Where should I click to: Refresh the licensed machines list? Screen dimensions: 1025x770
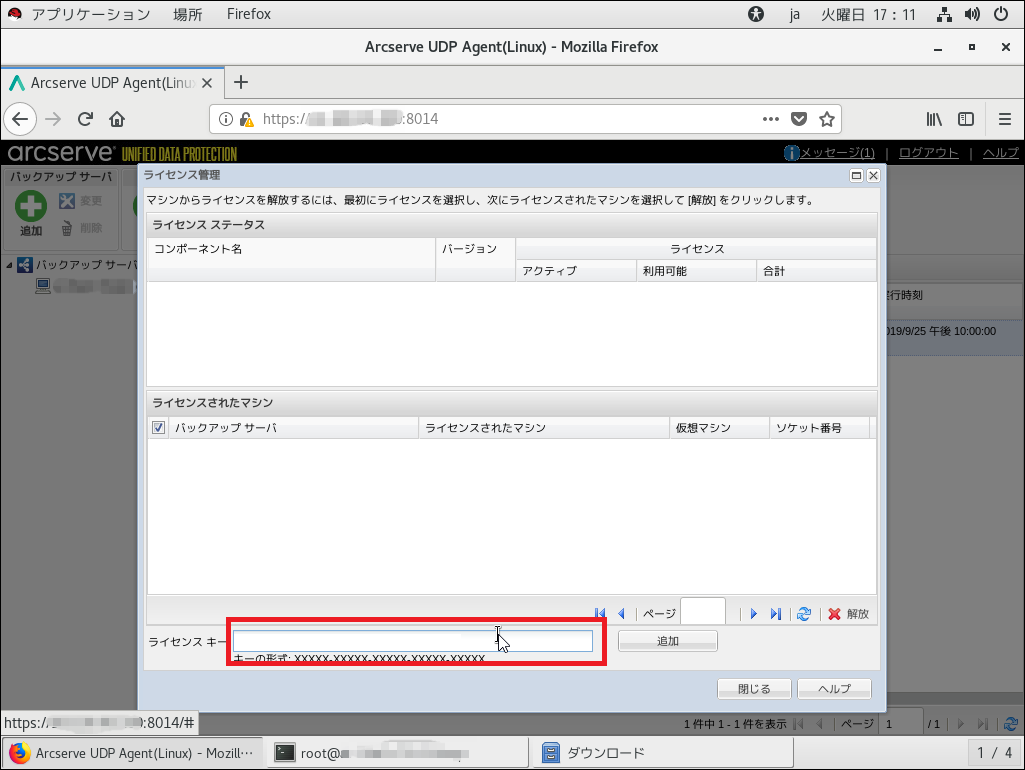(804, 614)
